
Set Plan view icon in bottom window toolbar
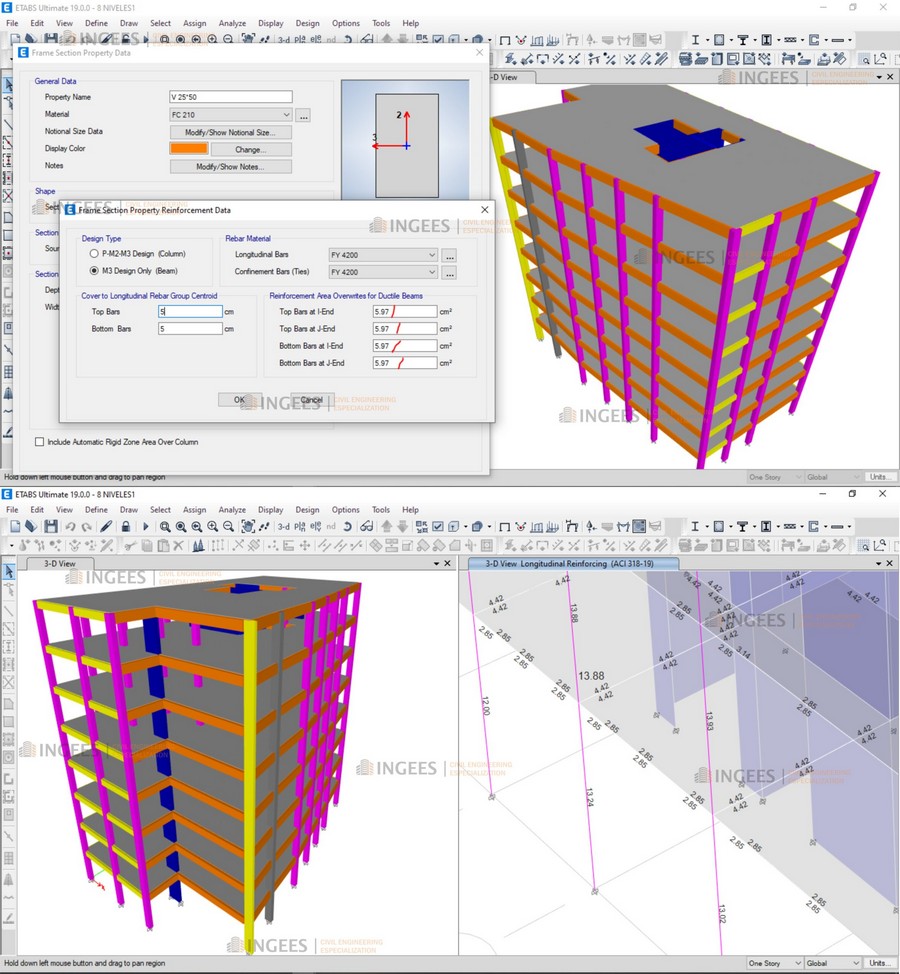pos(299,527)
